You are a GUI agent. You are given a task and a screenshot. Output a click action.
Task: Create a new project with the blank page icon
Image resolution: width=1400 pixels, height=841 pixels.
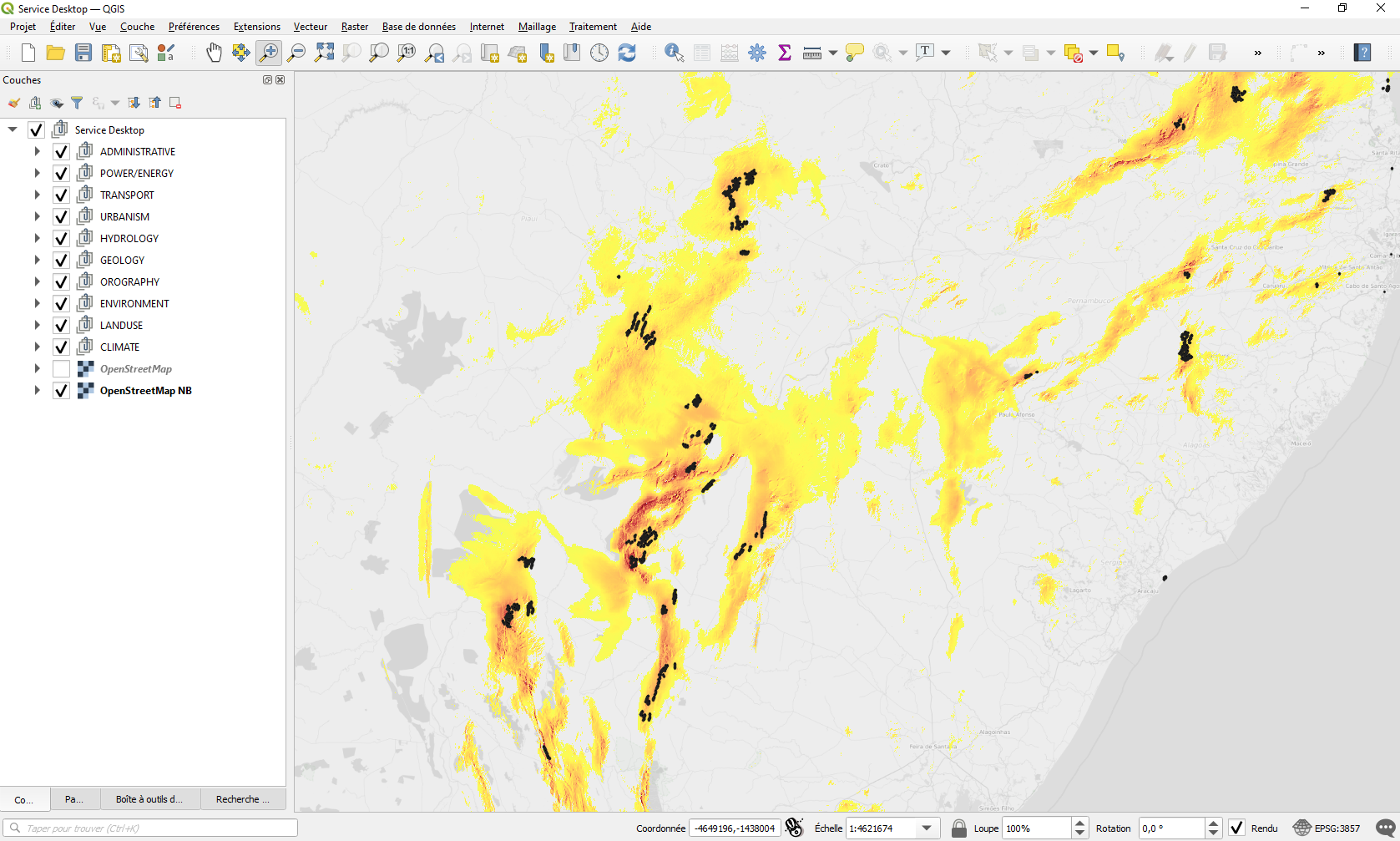[x=28, y=53]
